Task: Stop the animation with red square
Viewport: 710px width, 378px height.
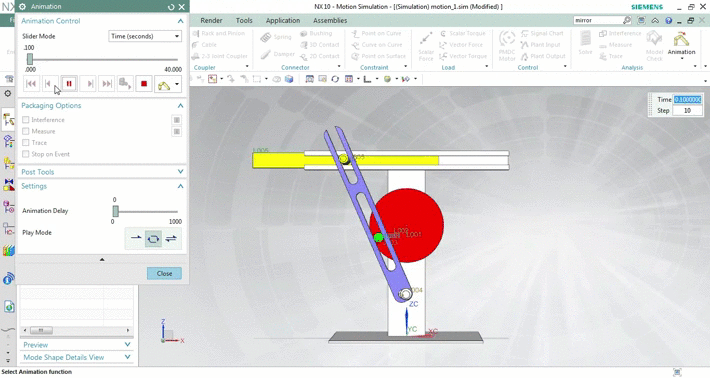Action: click(144, 84)
